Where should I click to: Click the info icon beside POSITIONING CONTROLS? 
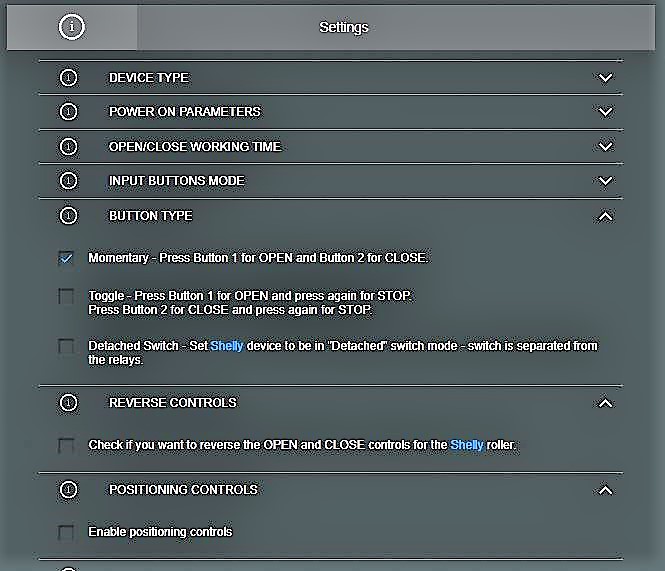pyautogui.click(x=68, y=490)
